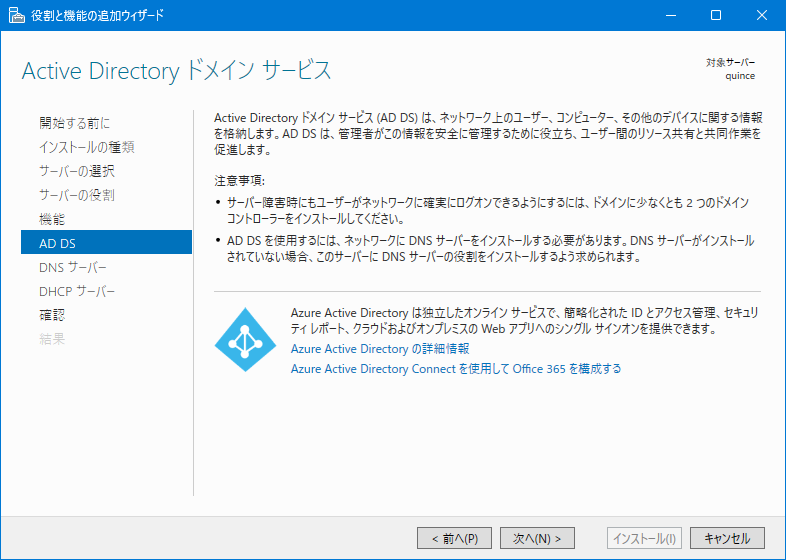Go to DHCP サーバー step
The height and width of the screenshot is (560, 786).
pyautogui.click(x=77, y=291)
